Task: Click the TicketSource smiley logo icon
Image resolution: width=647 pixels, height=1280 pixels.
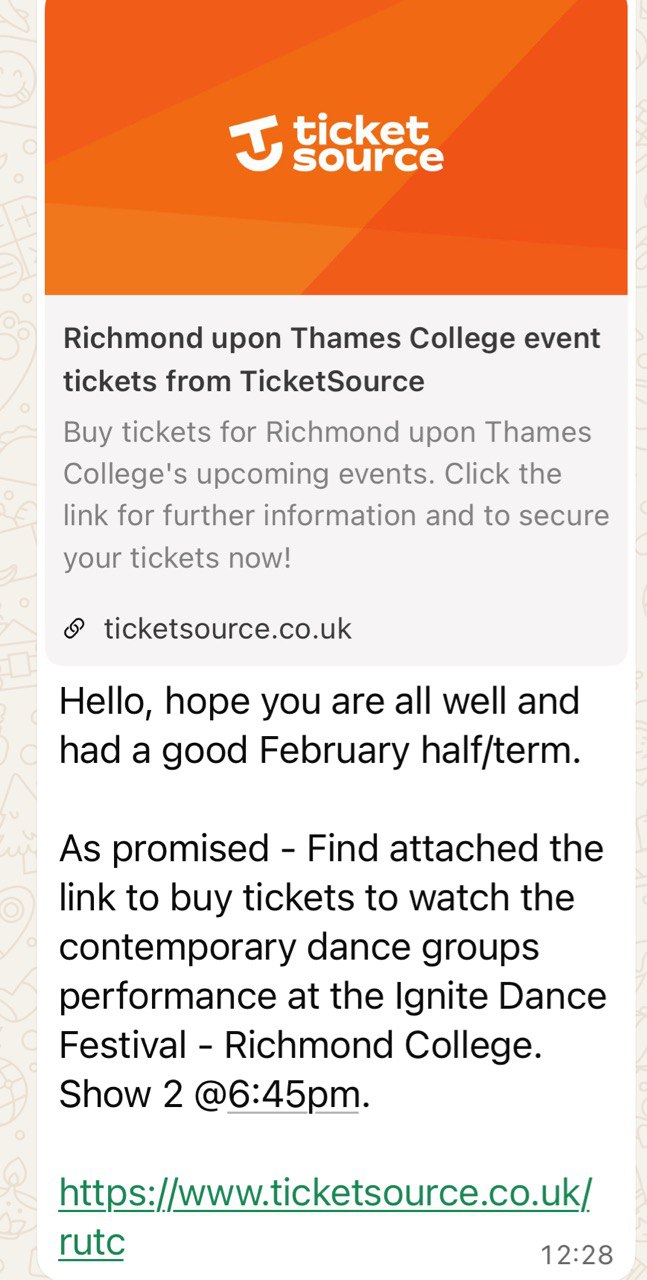Action: coord(258,143)
